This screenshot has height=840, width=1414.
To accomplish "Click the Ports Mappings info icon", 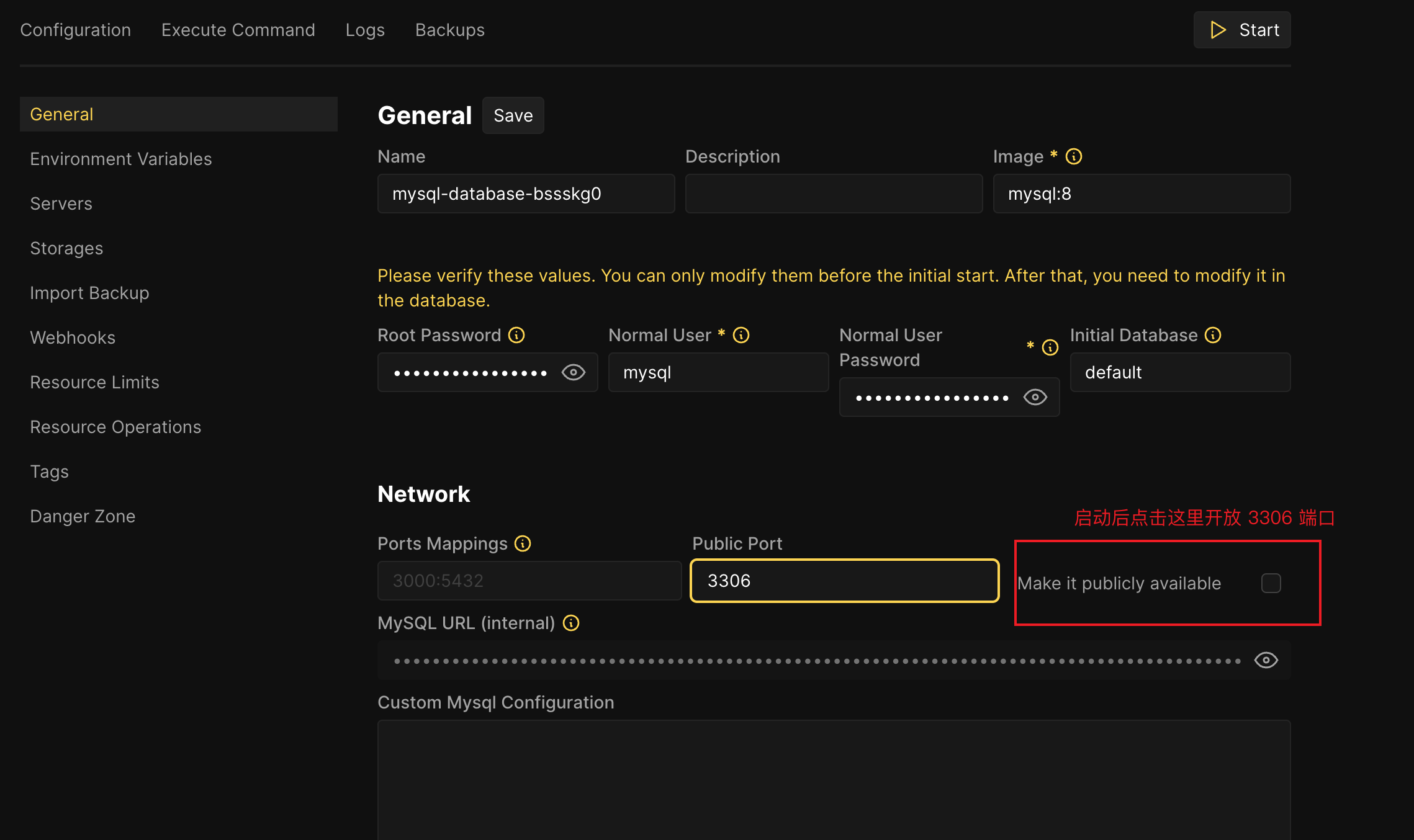I will [523, 543].
